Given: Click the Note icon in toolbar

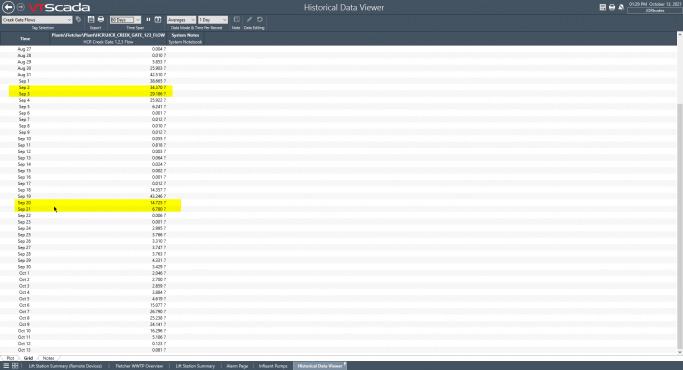Looking at the screenshot, I should point(237,20).
